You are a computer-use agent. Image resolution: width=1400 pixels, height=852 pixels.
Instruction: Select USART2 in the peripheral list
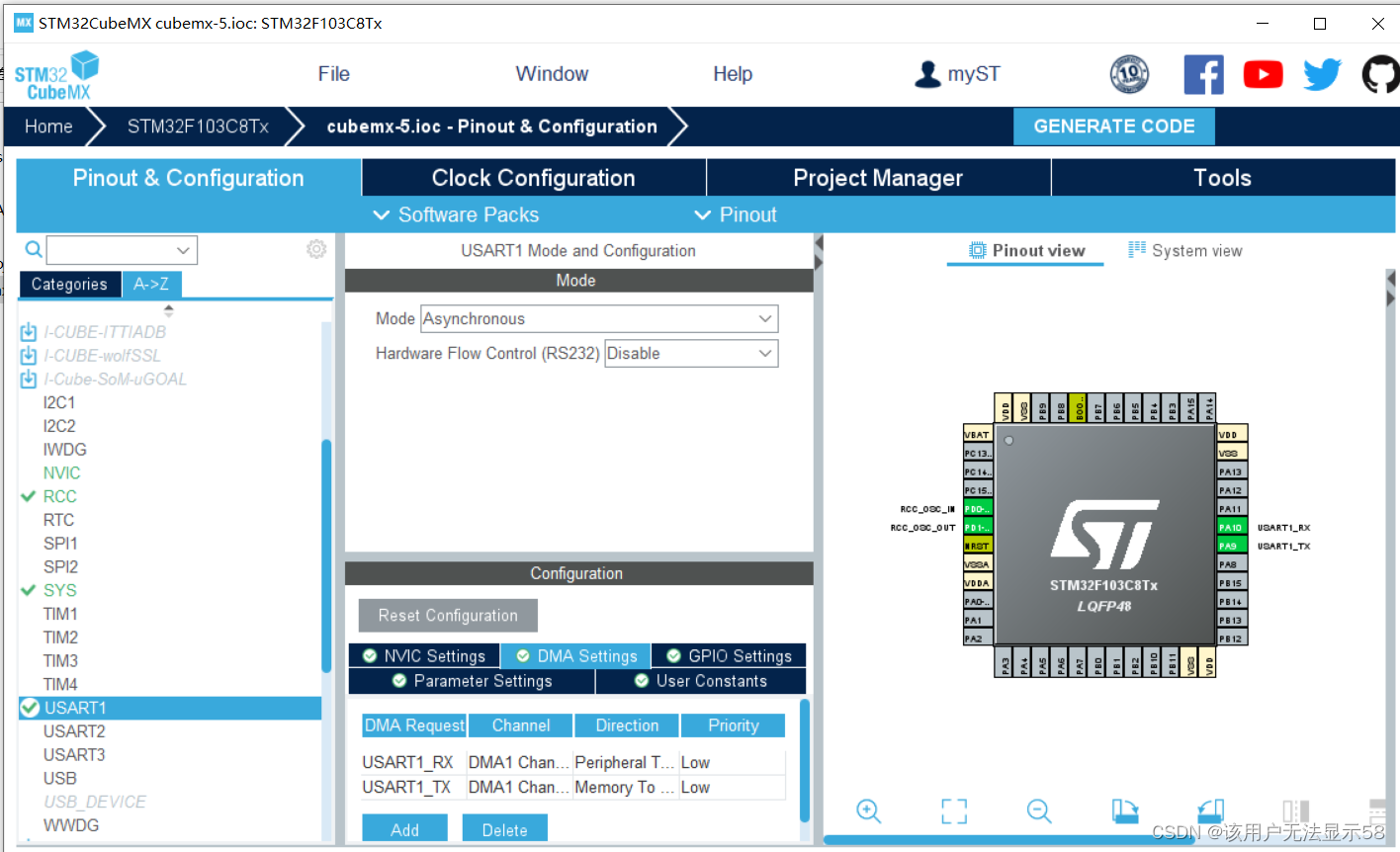(74, 731)
